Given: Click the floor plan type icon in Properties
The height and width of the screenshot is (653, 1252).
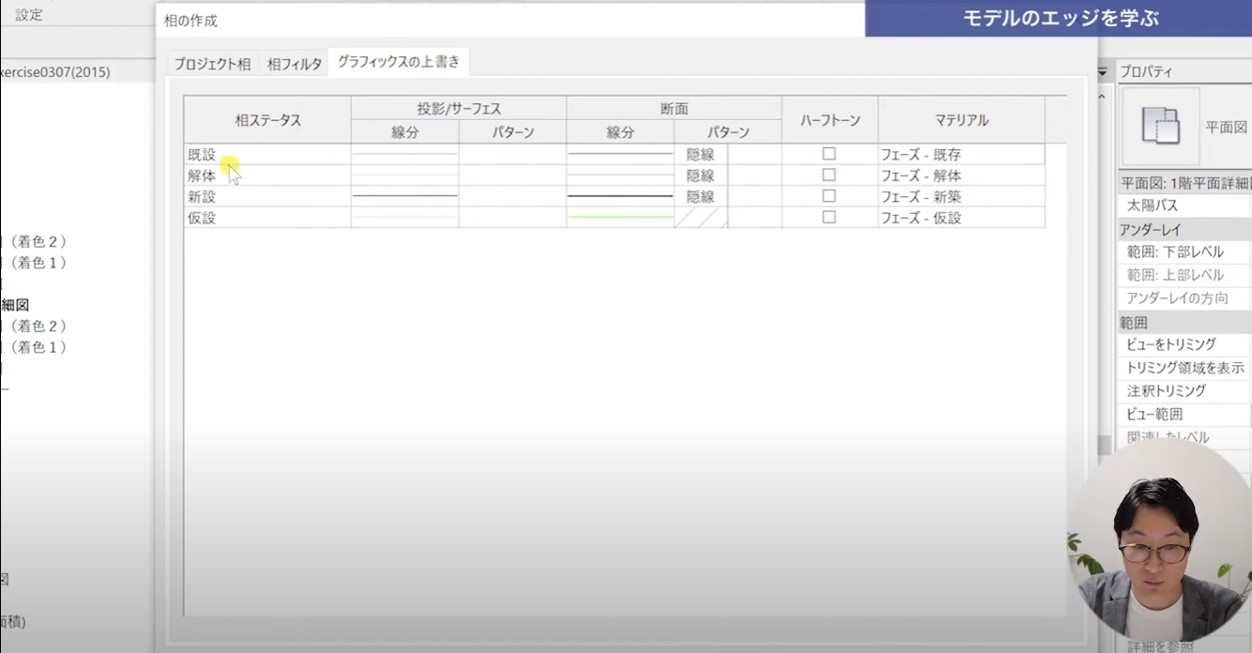Looking at the screenshot, I should pos(1160,126).
